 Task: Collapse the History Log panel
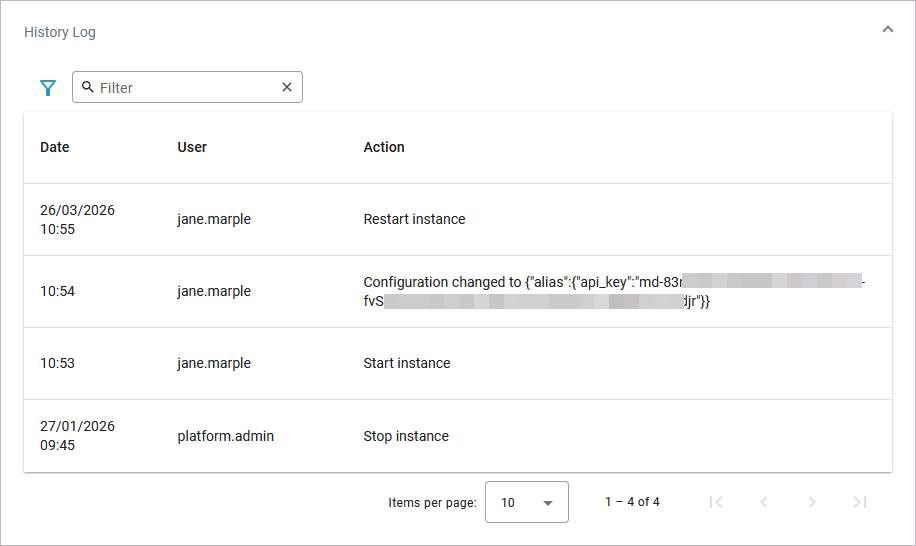[887, 30]
